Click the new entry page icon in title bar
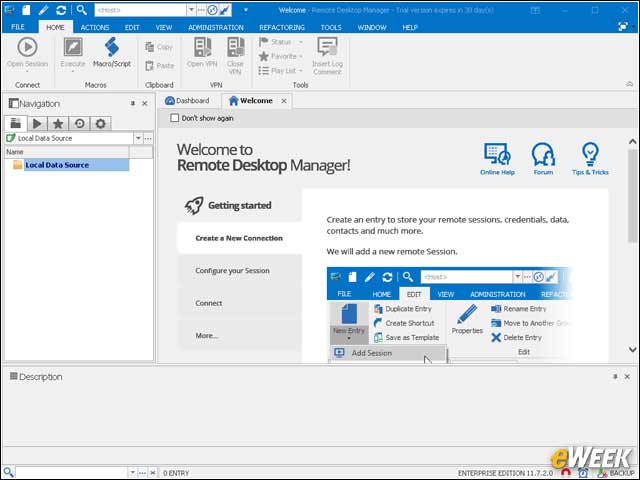The height and width of the screenshot is (480, 640). (x=26, y=10)
